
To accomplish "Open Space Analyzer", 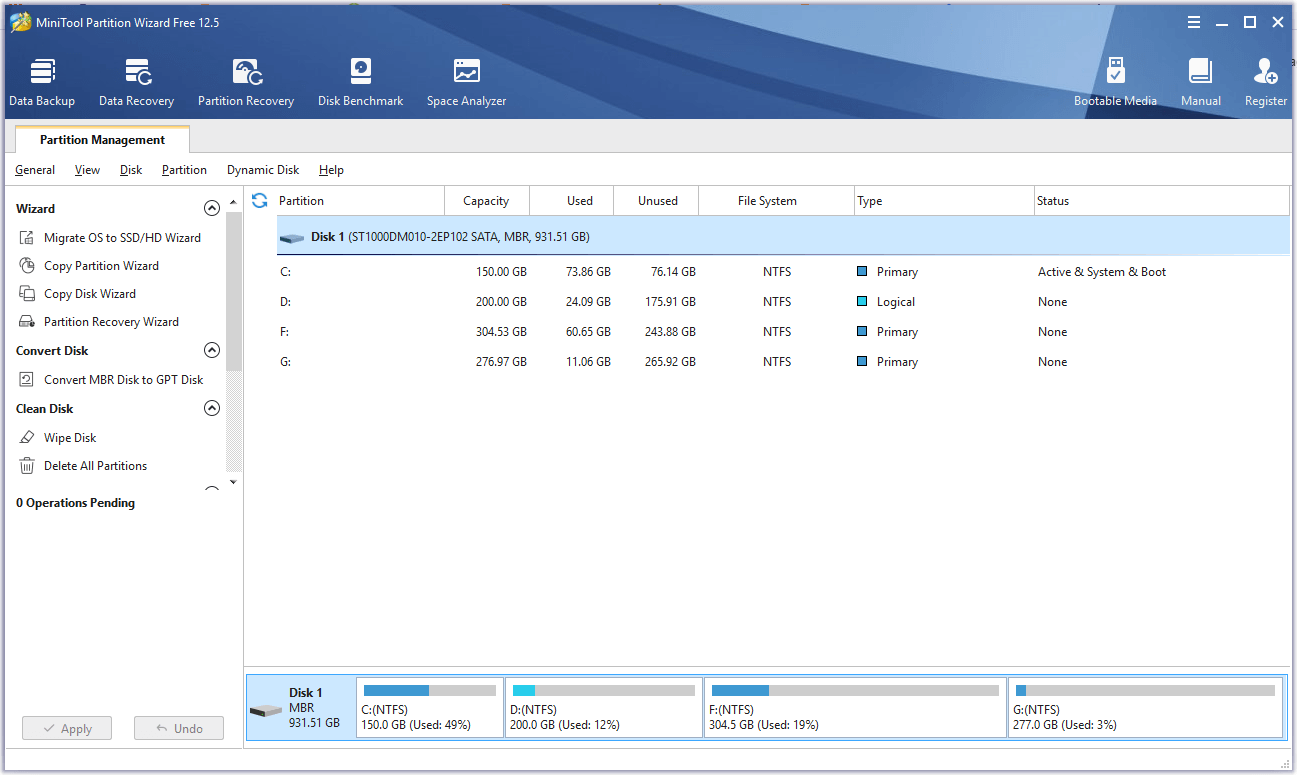I will (466, 82).
